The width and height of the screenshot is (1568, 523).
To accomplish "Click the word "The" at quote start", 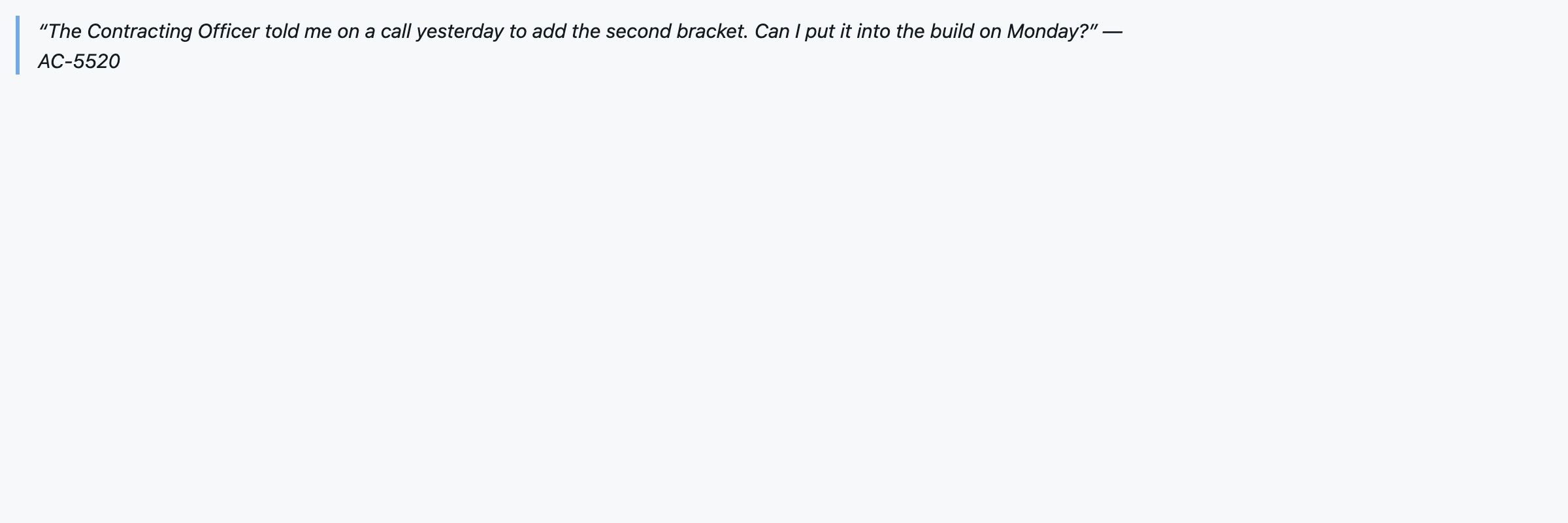I will tap(65, 31).
